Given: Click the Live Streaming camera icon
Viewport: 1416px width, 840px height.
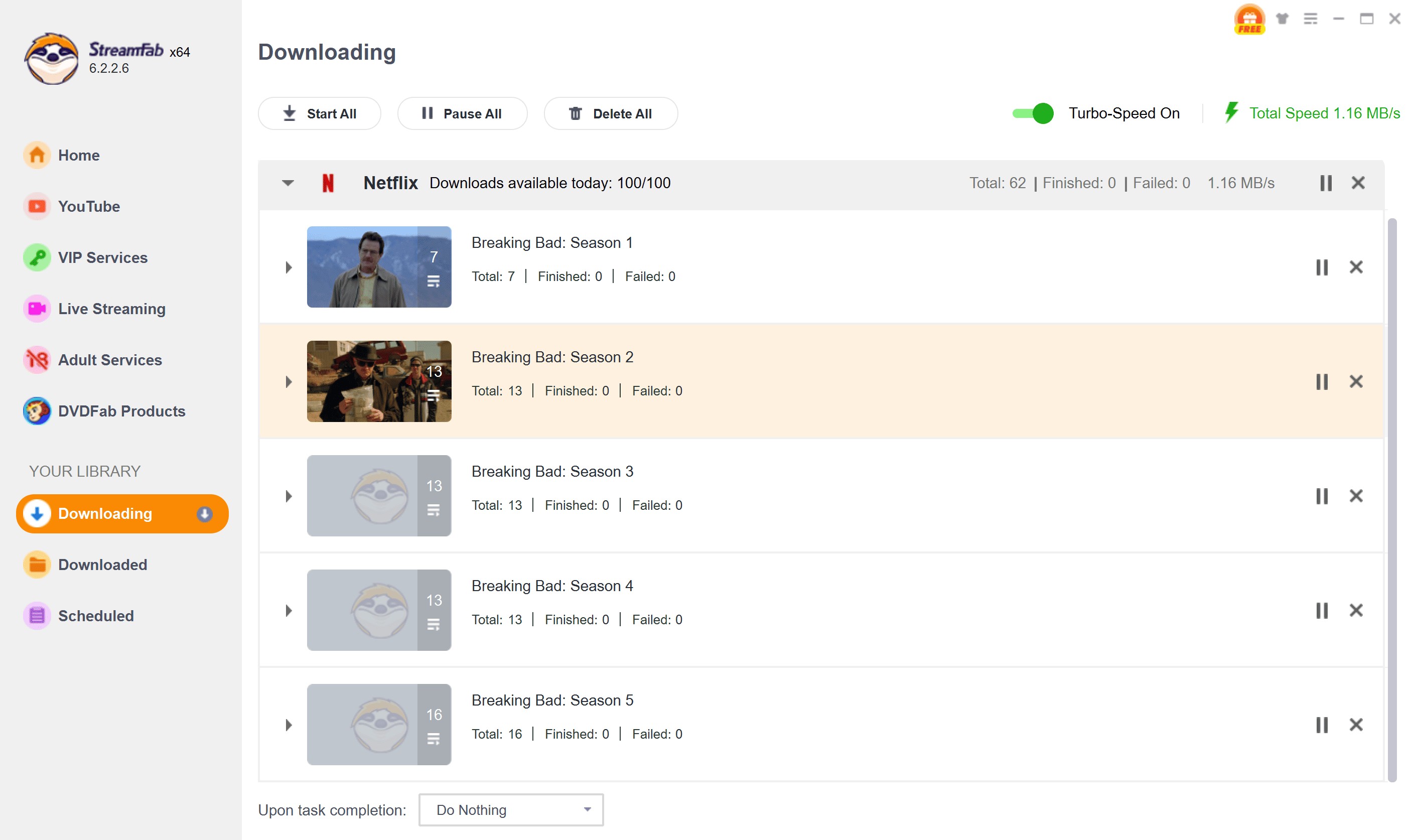Looking at the screenshot, I should (x=37, y=309).
